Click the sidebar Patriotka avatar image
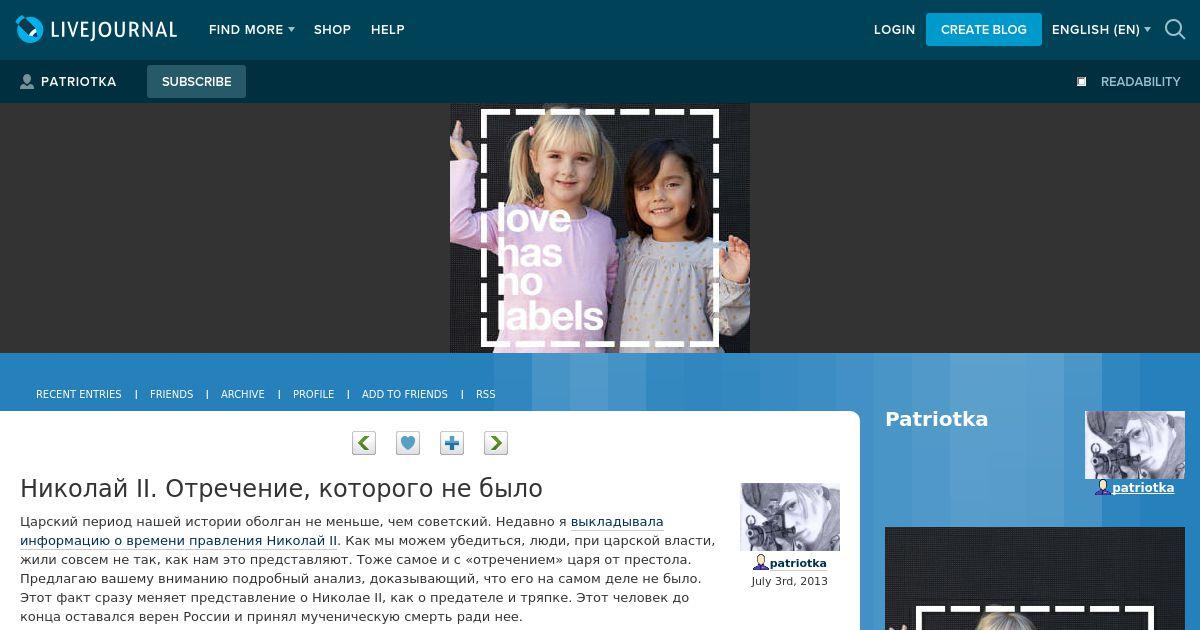This screenshot has width=1200, height=630. (x=1135, y=445)
